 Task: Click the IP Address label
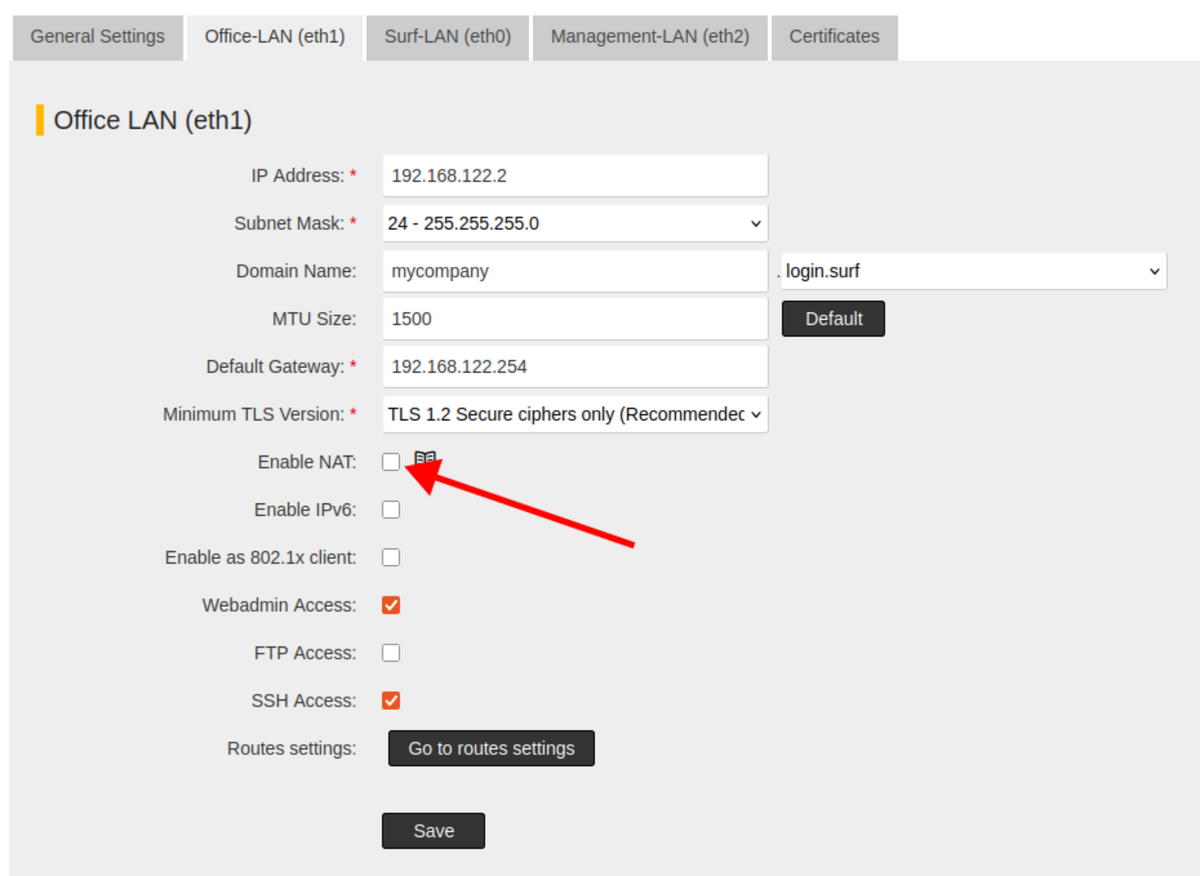coord(304,176)
